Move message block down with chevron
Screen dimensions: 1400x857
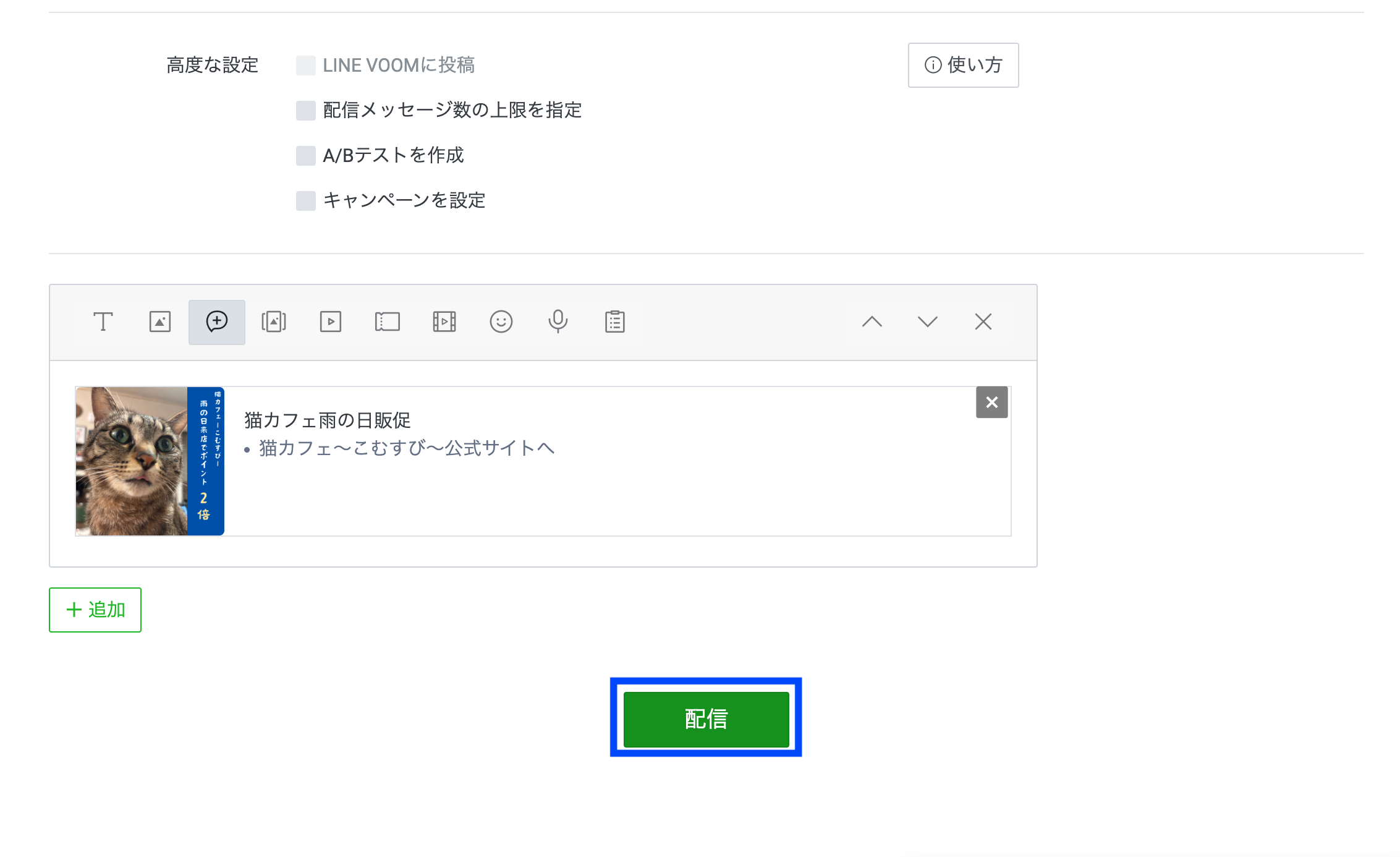(928, 322)
